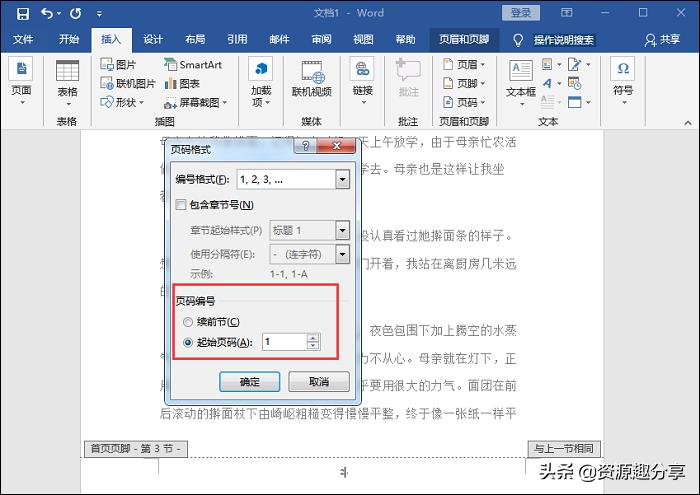Open the 编号格式 number format dropdown

tap(342, 179)
